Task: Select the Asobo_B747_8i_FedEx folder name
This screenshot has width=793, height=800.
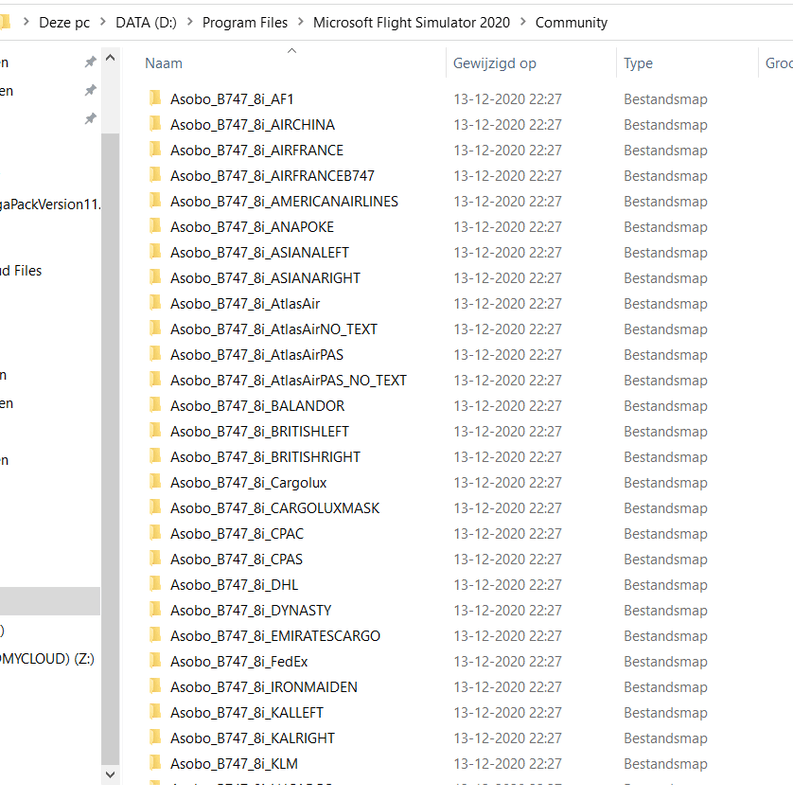Action: pyautogui.click(x=239, y=662)
